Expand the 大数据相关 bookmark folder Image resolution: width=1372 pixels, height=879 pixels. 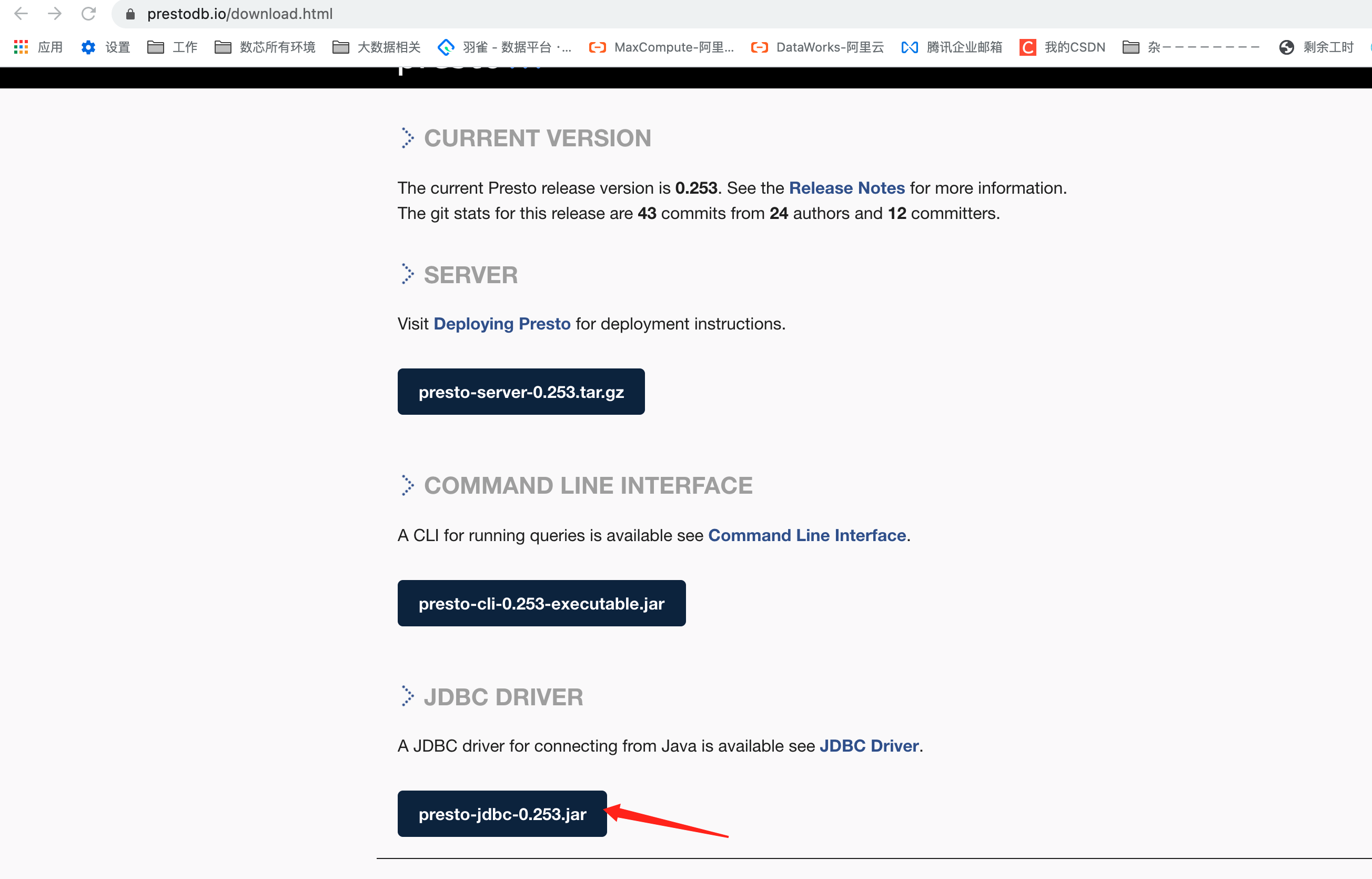click(x=377, y=47)
